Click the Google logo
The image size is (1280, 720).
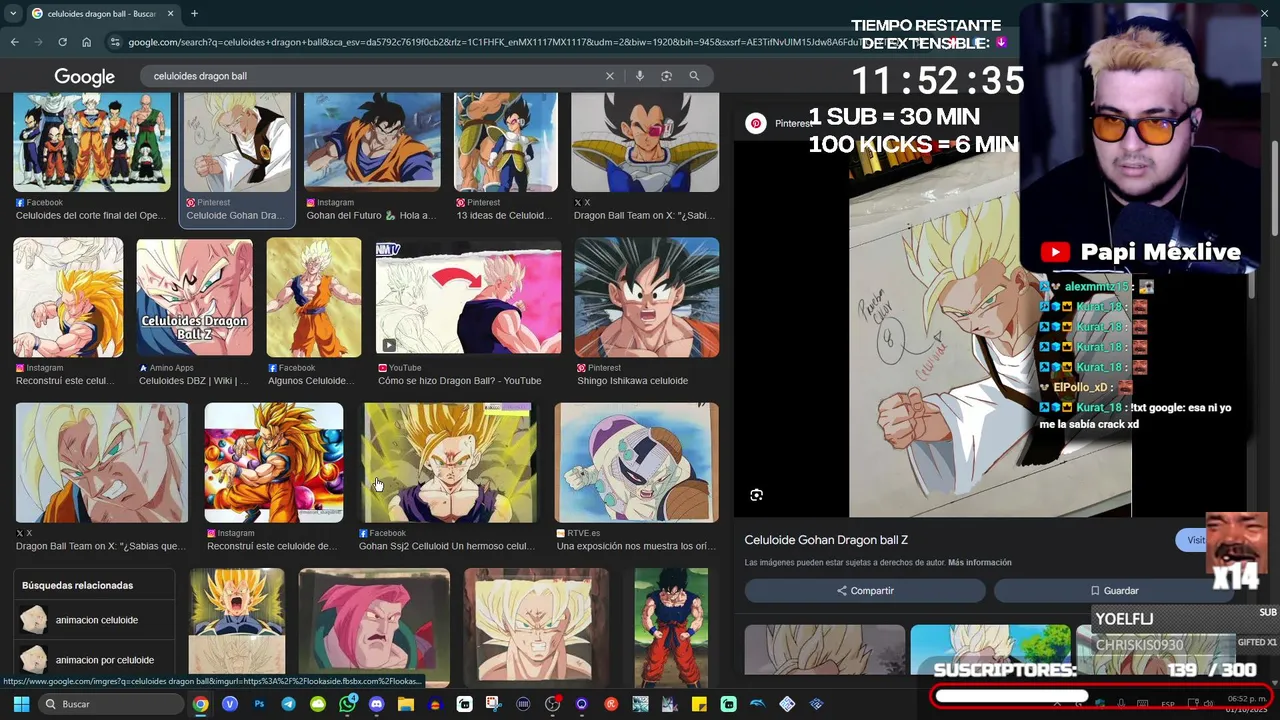pyautogui.click(x=84, y=77)
